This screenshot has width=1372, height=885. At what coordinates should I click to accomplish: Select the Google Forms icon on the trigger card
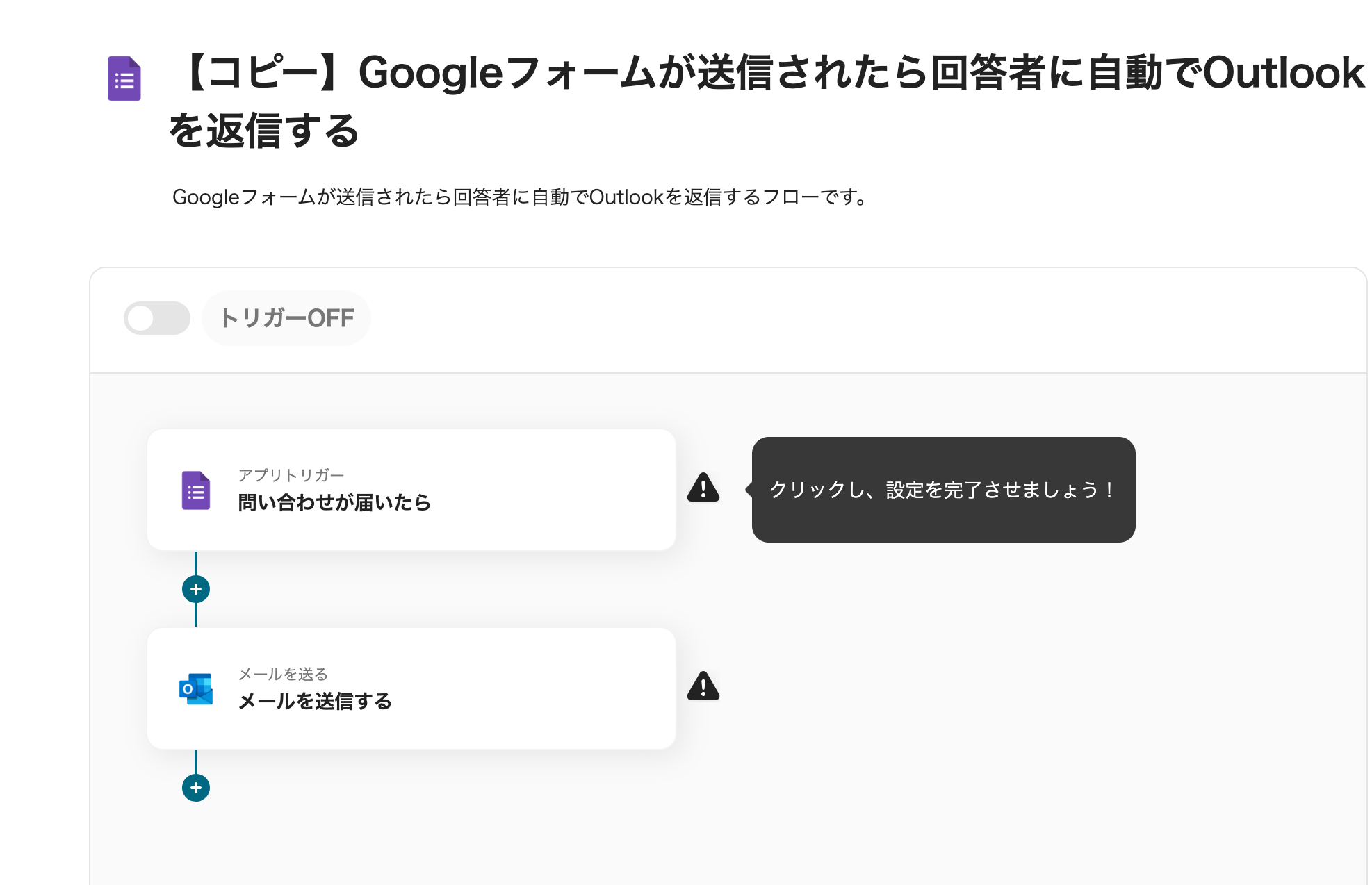pos(197,490)
